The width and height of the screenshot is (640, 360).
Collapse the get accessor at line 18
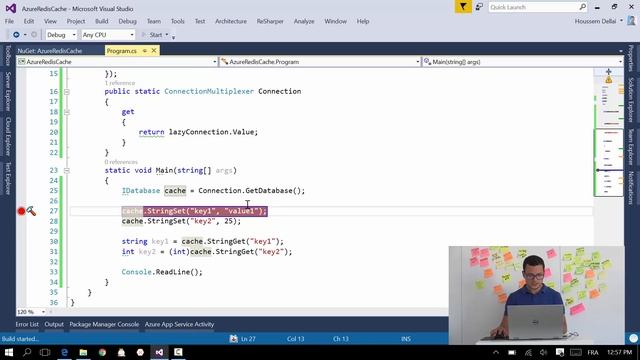[x=67, y=112]
